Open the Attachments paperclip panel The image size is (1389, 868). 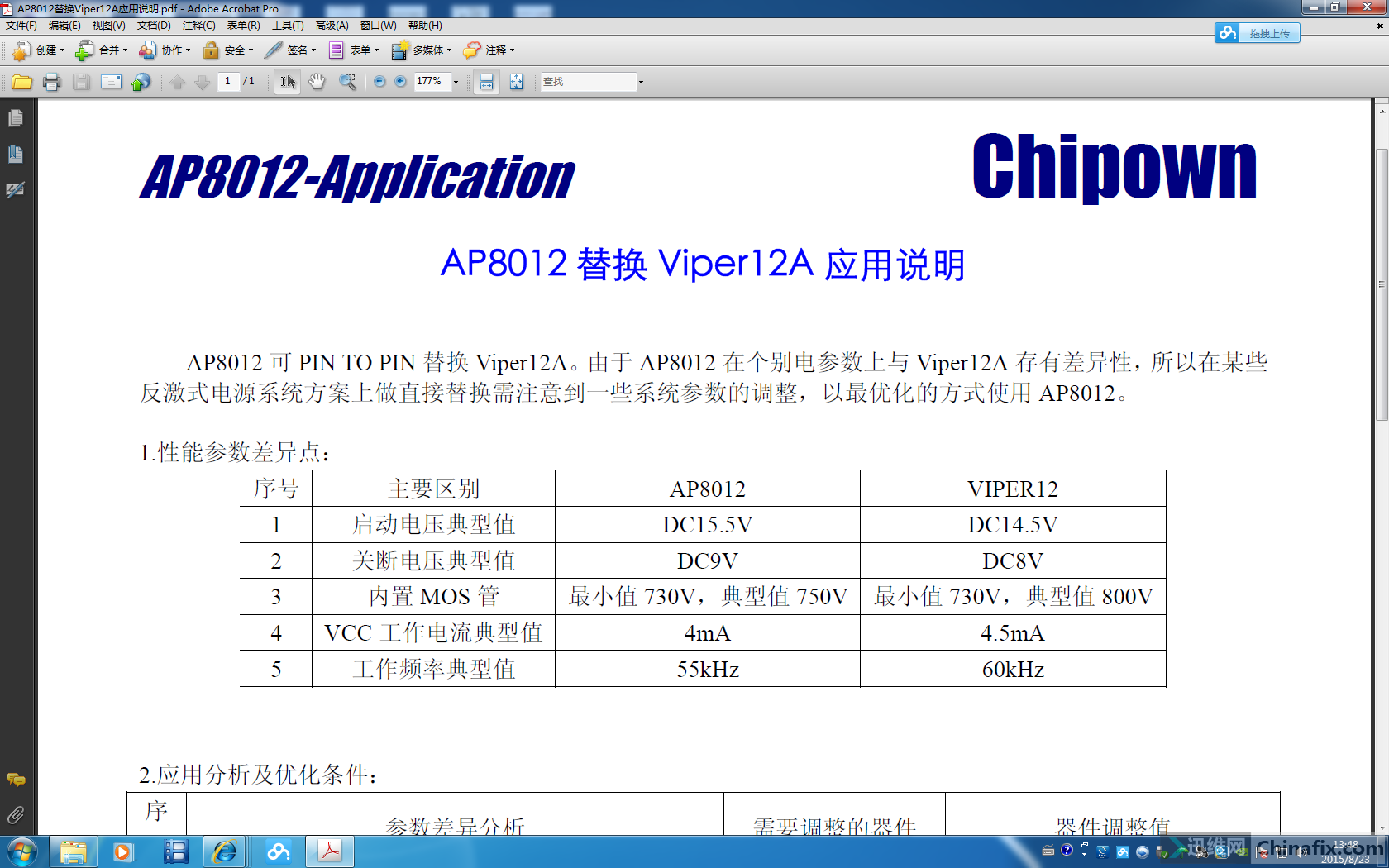click(x=15, y=816)
